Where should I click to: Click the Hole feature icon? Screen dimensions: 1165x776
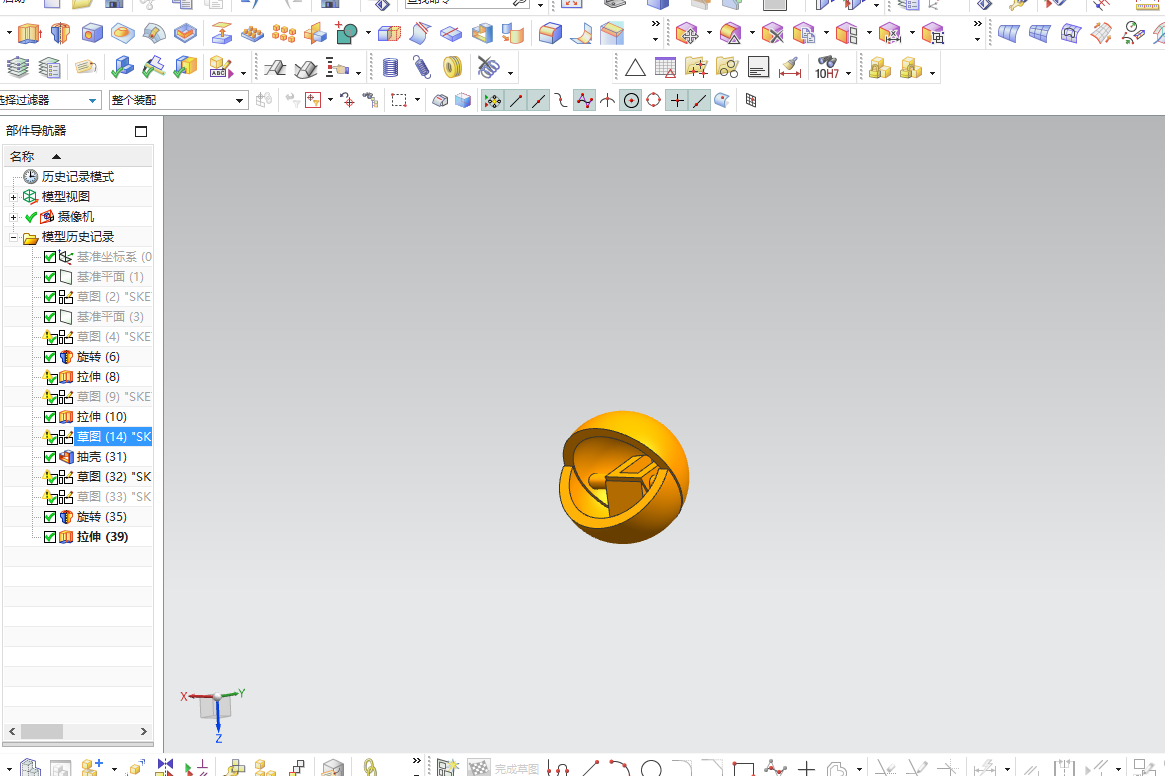pos(92,33)
